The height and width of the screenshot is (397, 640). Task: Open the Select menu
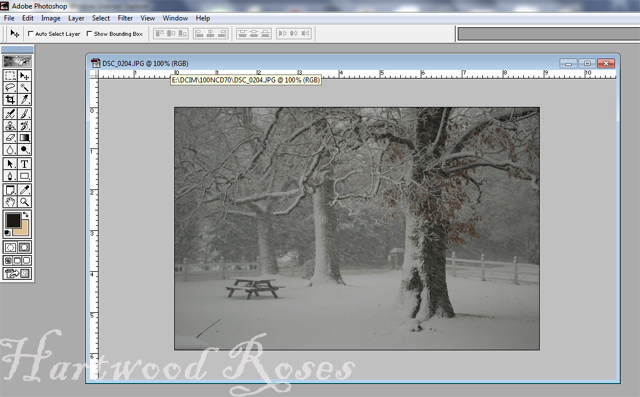pyautogui.click(x=101, y=18)
